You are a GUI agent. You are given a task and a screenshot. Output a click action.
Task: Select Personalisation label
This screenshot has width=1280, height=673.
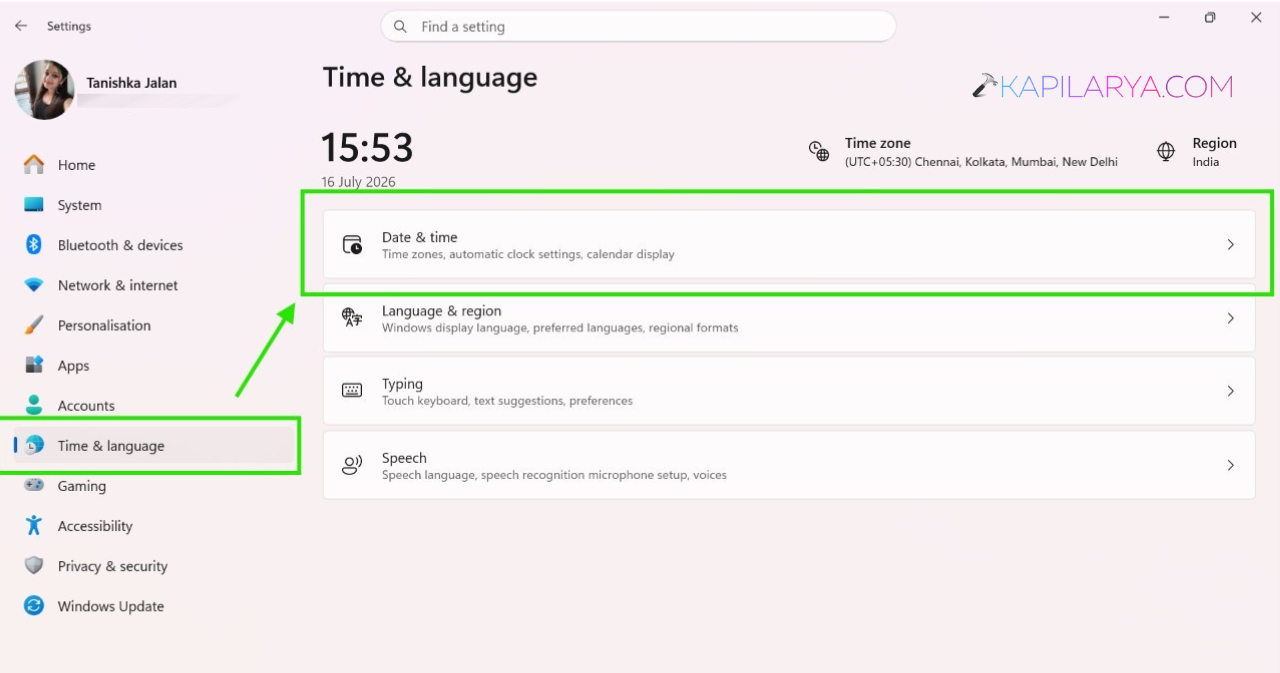104,325
